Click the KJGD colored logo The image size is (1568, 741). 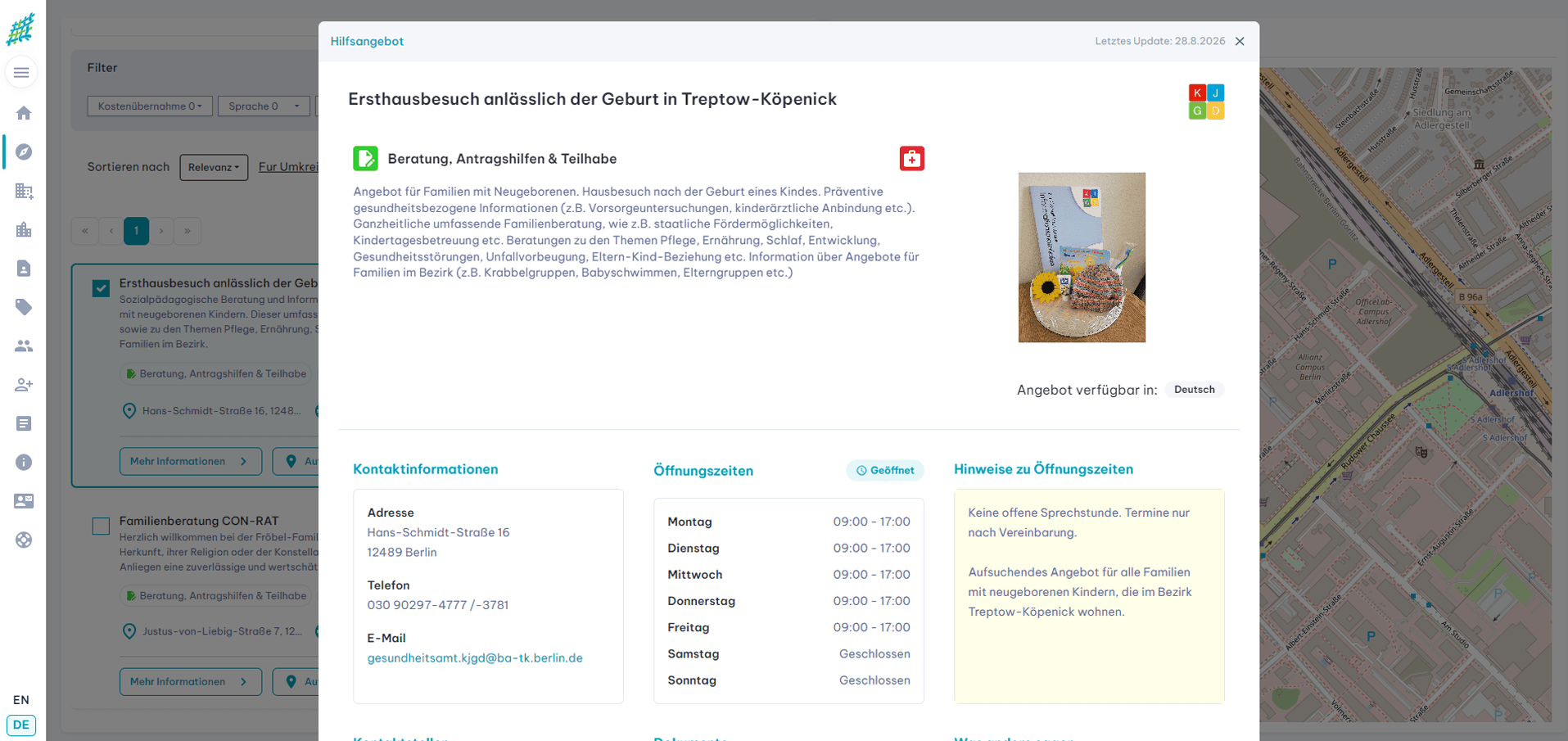pyautogui.click(x=1206, y=102)
